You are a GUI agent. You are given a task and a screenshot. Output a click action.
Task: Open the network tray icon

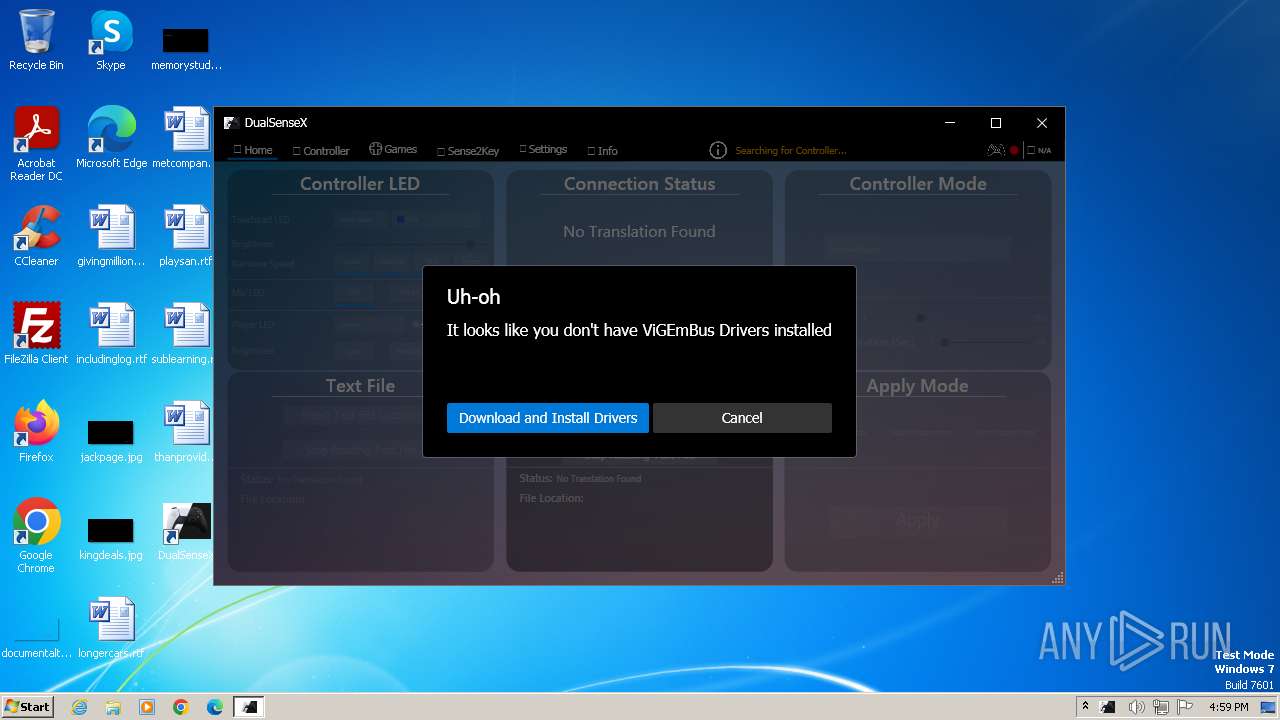1161,707
